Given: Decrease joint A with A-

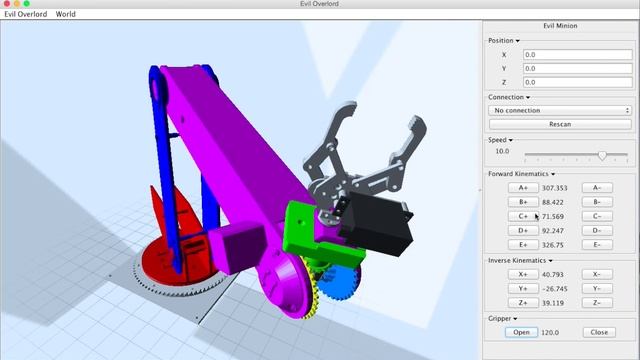Looking at the screenshot, I should pos(597,188).
